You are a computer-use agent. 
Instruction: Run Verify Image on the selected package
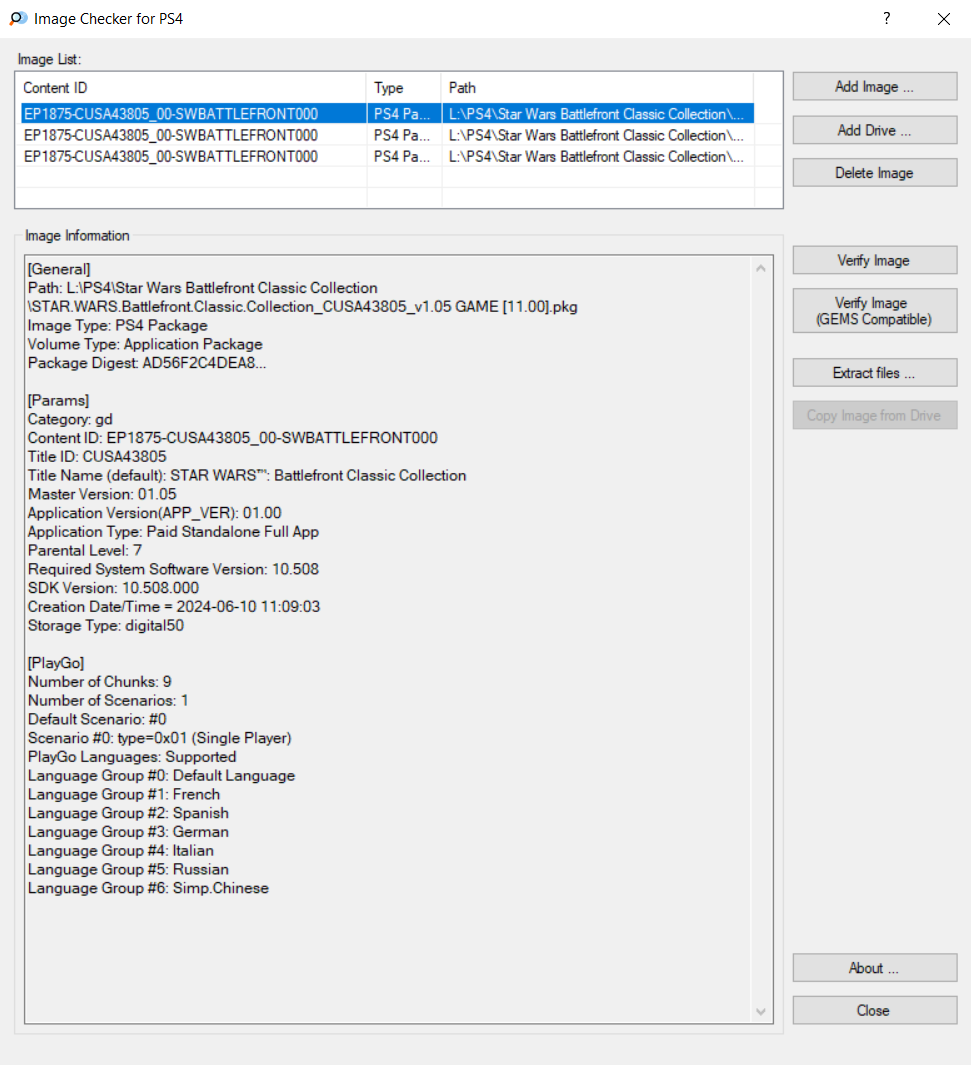click(875, 261)
